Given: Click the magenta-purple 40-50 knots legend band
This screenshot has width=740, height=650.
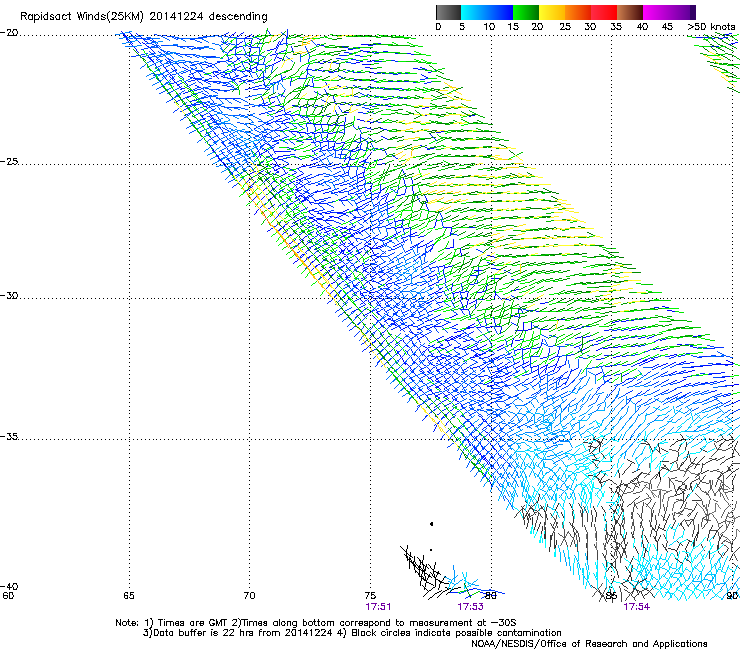Looking at the screenshot, I should coord(669,12).
